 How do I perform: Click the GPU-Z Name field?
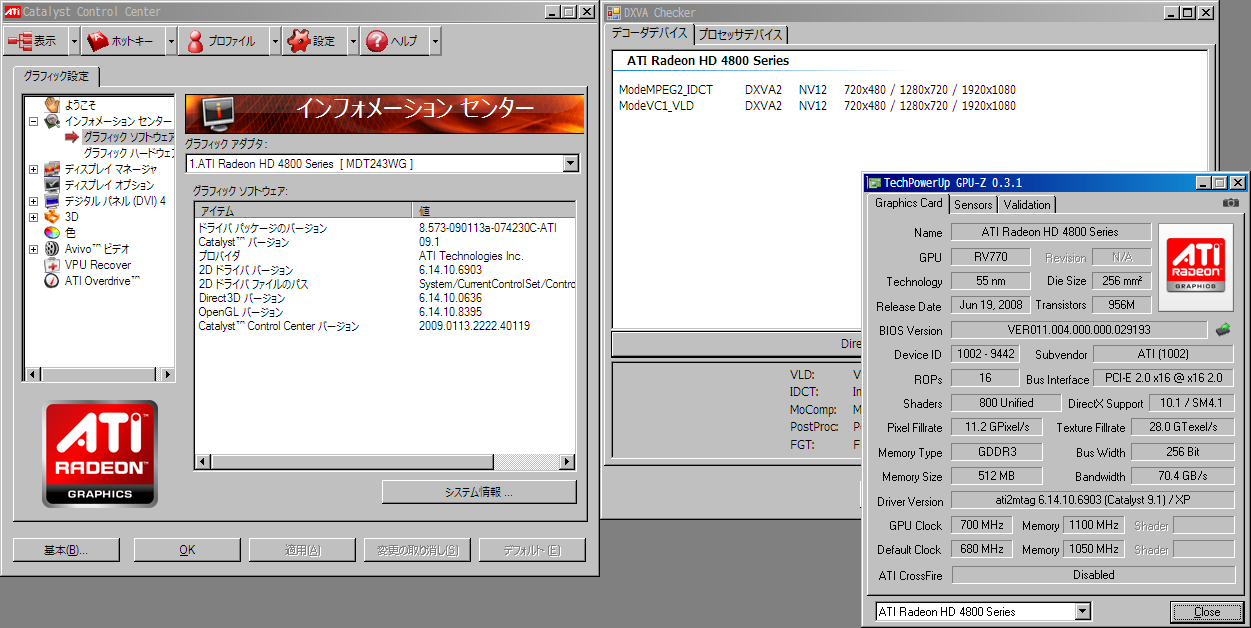pyautogui.click(x=1050, y=232)
